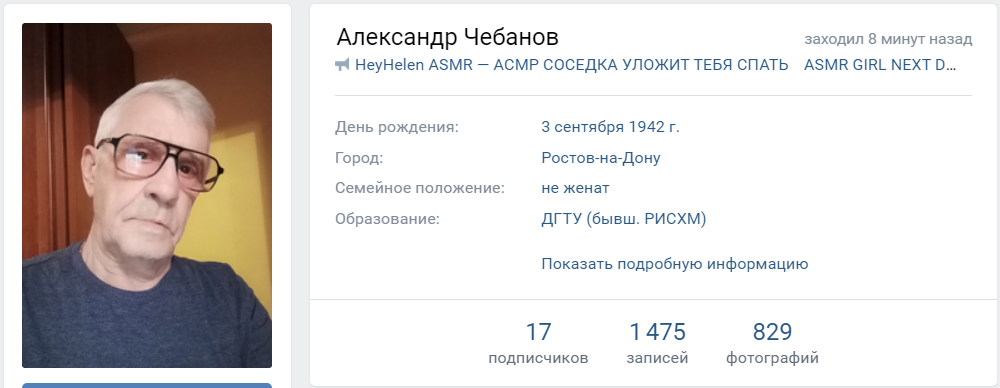1000x388 pixels.
Task: Open the '1942 г.' birth year link
Action: (654, 127)
